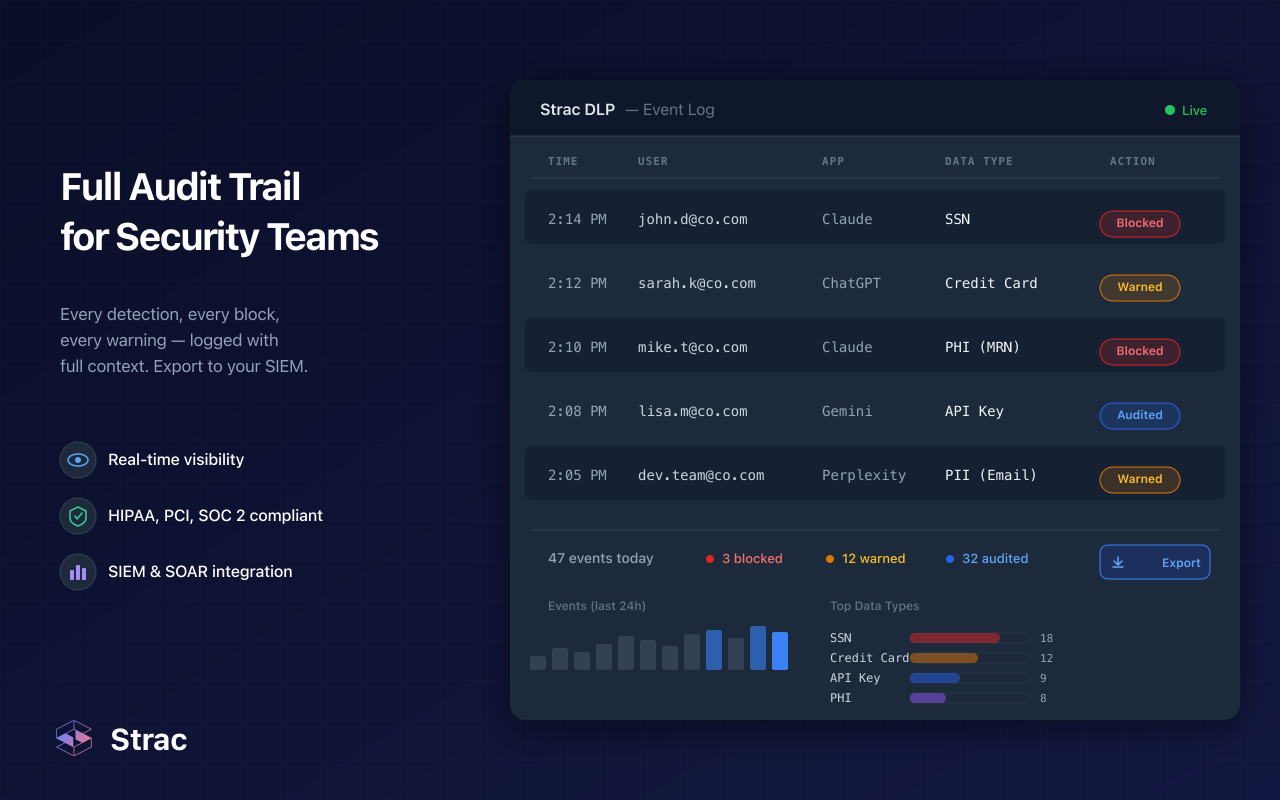Click the 47 events today summary

pyautogui.click(x=601, y=559)
